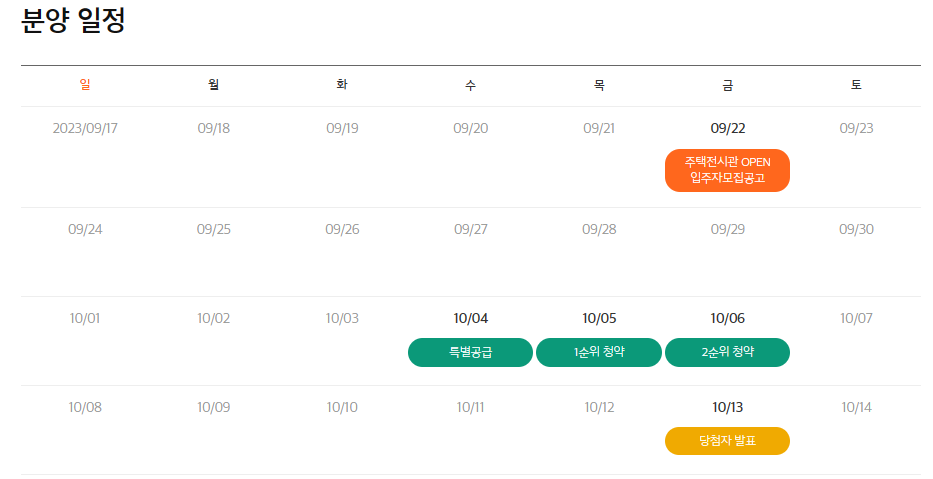Screen dimensions: 933x479
Task: Select the 09/26 date
Action: [x=342, y=229]
